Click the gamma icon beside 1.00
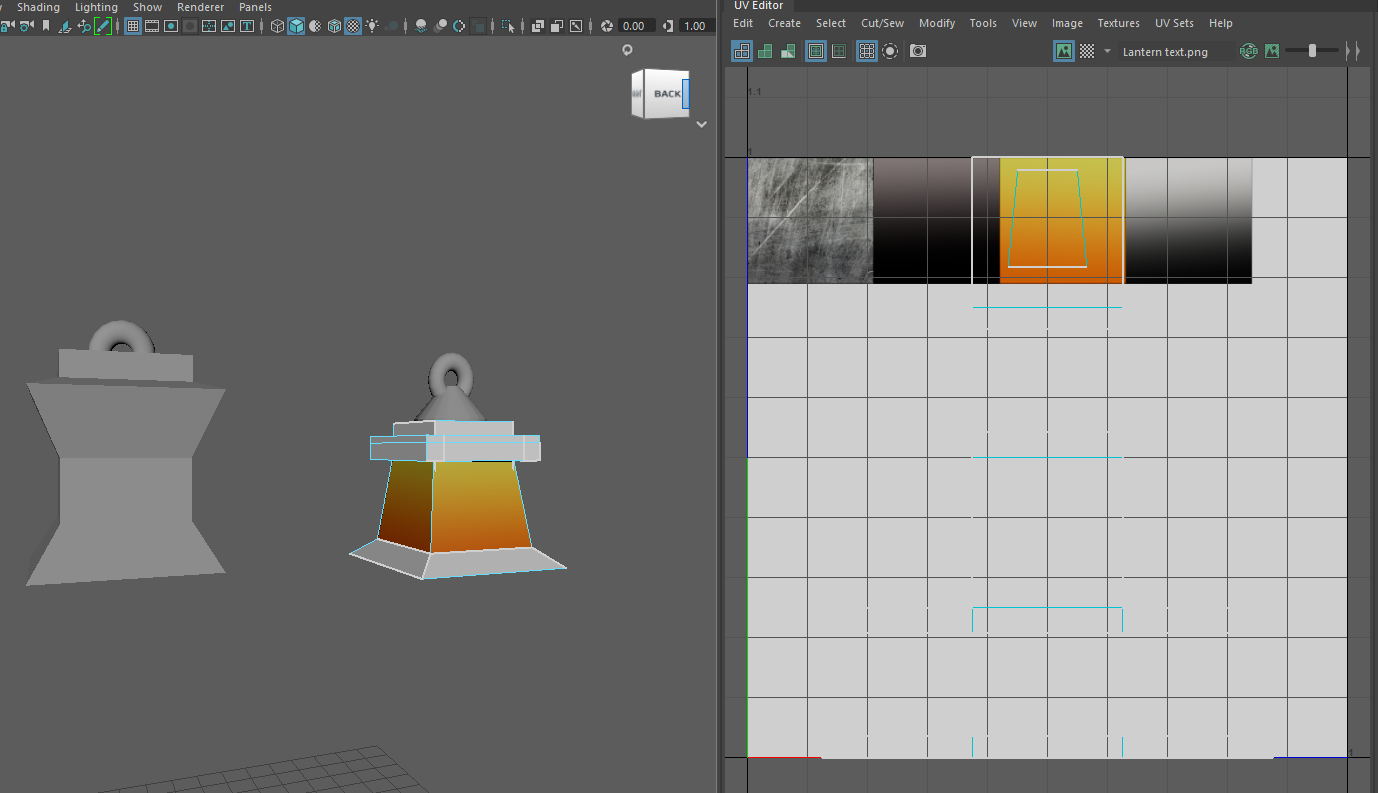The width and height of the screenshot is (1378, 793). point(669,26)
